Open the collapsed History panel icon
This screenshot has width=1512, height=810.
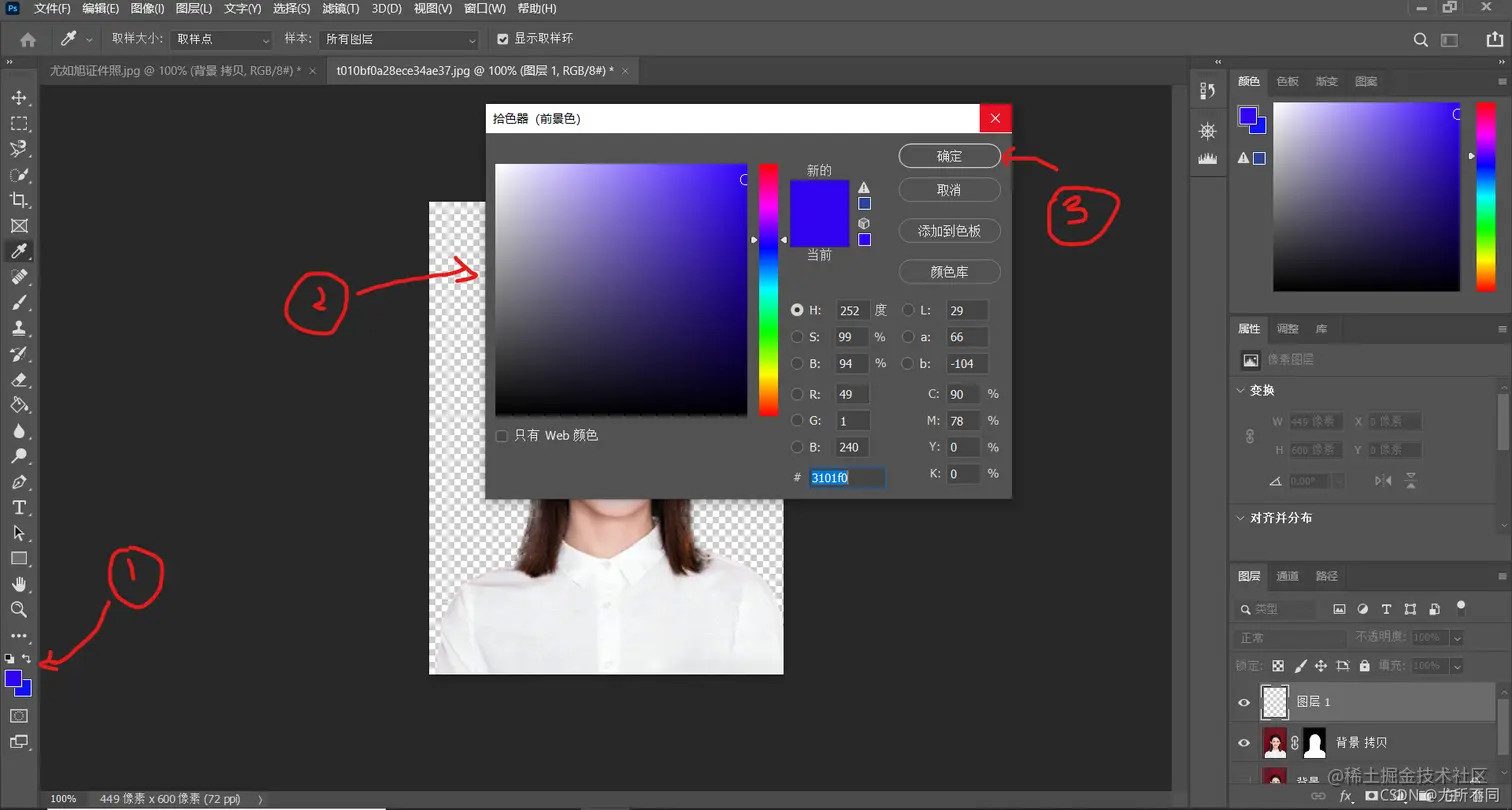tap(1207, 92)
